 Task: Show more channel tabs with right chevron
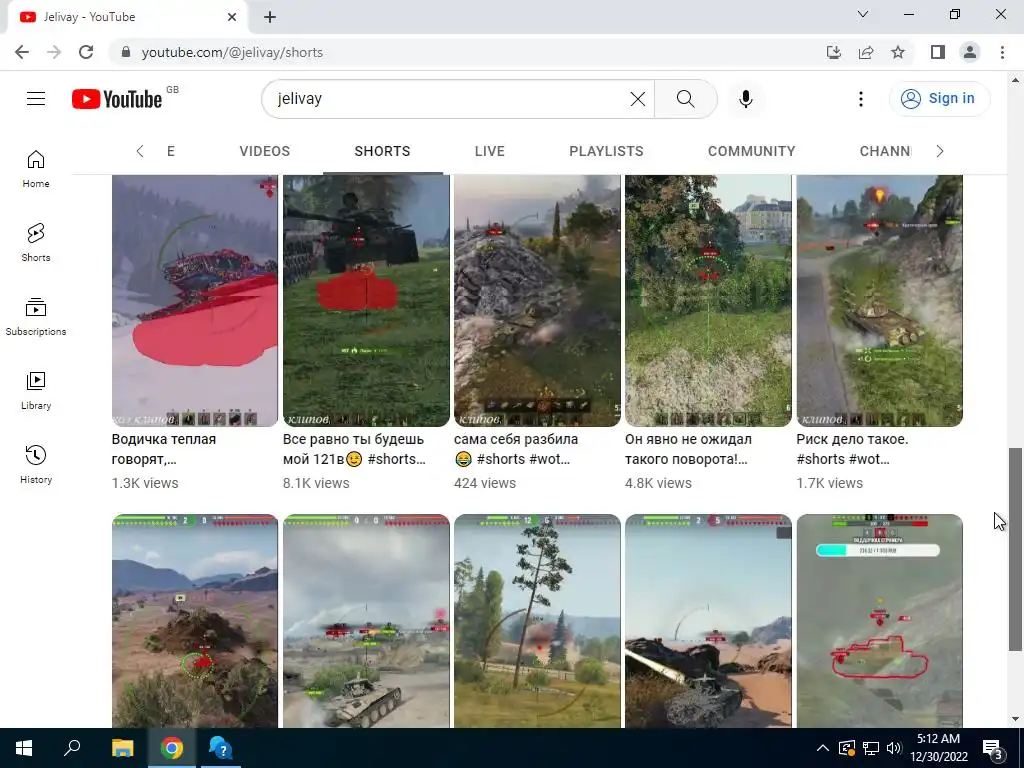click(x=940, y=151)
